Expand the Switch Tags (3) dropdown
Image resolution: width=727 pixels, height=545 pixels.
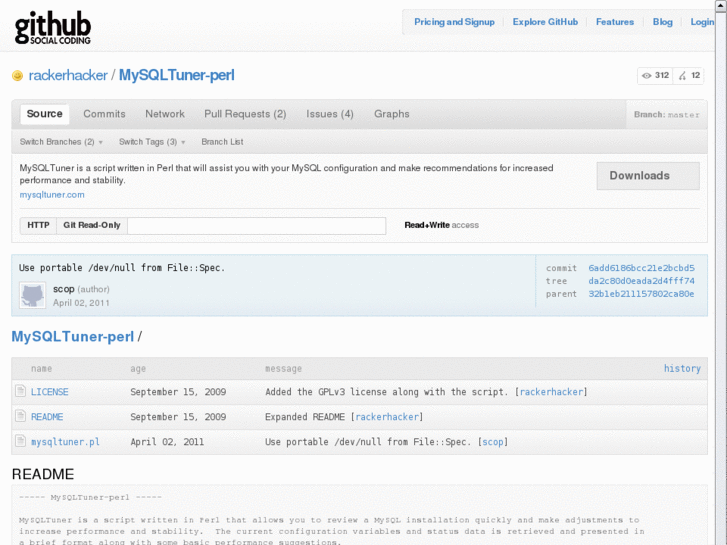152,142
